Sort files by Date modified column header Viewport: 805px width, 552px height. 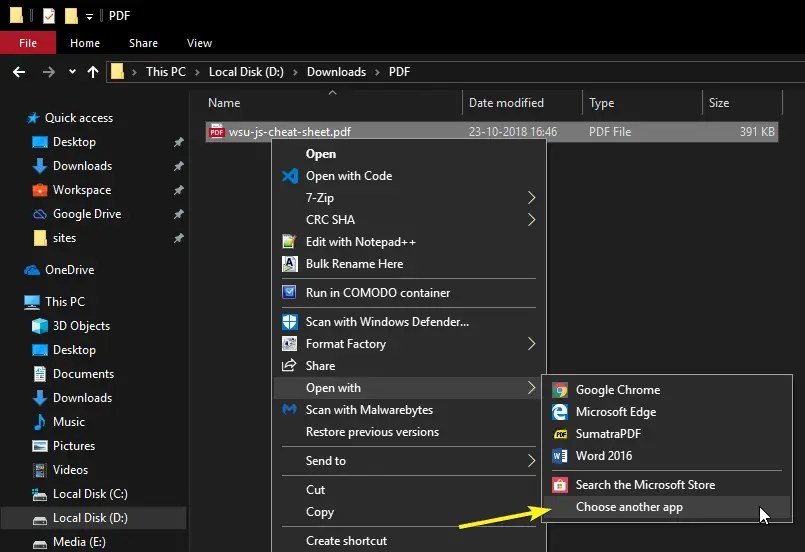point(506,103)
